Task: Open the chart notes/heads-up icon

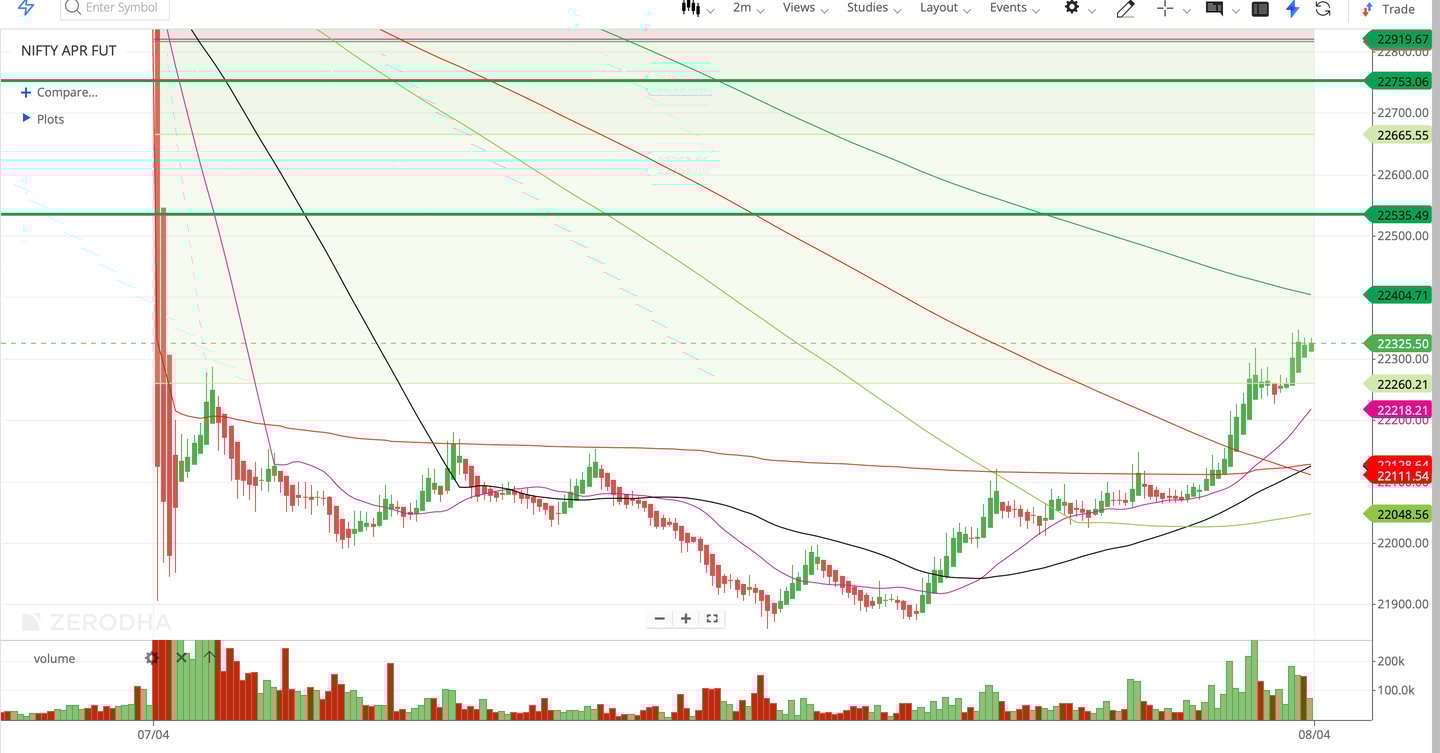Action: click(1214, 8)
